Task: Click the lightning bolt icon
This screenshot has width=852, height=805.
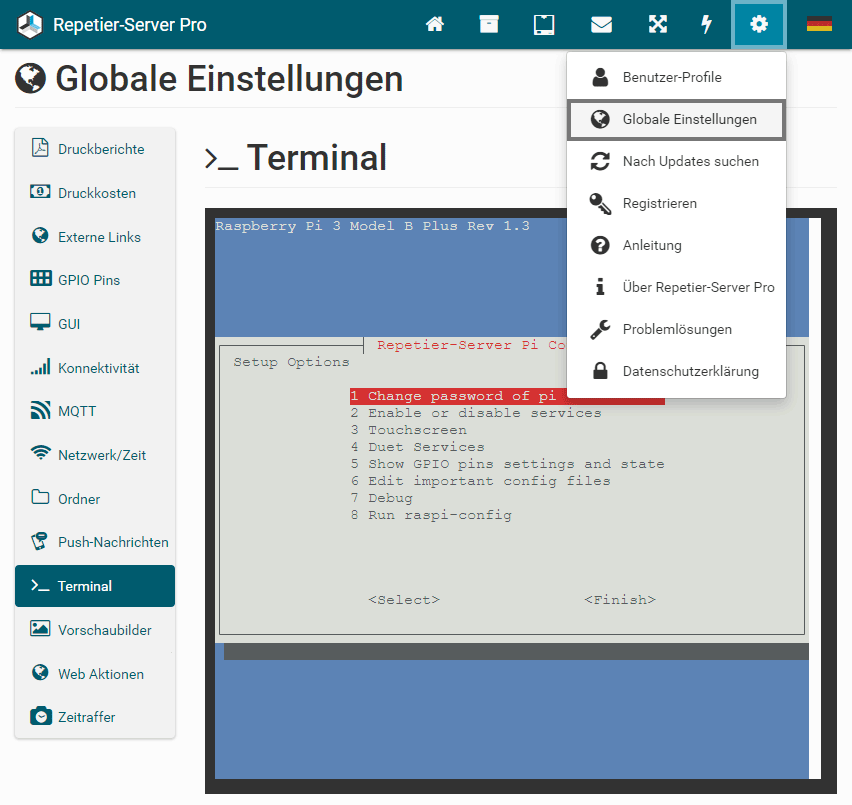Action: [706, 24]
